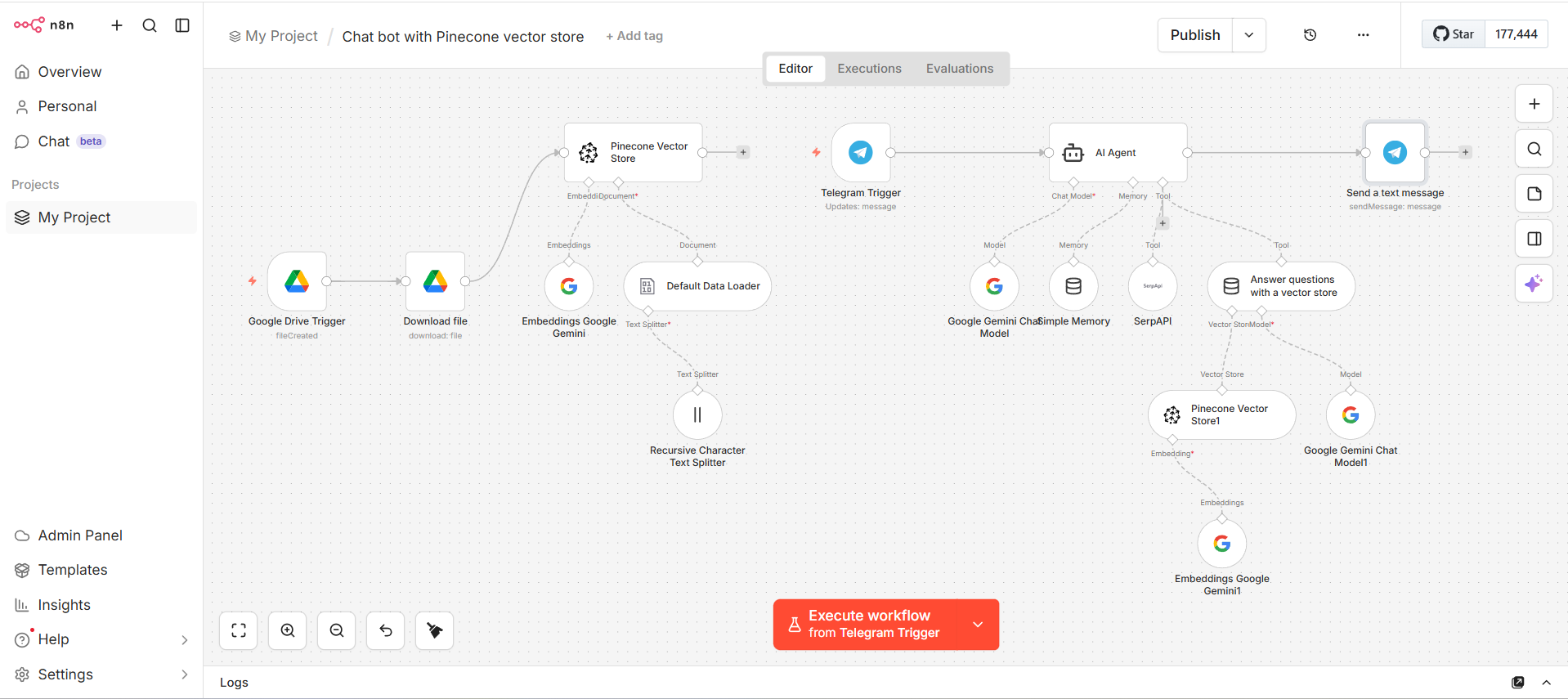Open the workflow three-dots menu

[1363, 35]
